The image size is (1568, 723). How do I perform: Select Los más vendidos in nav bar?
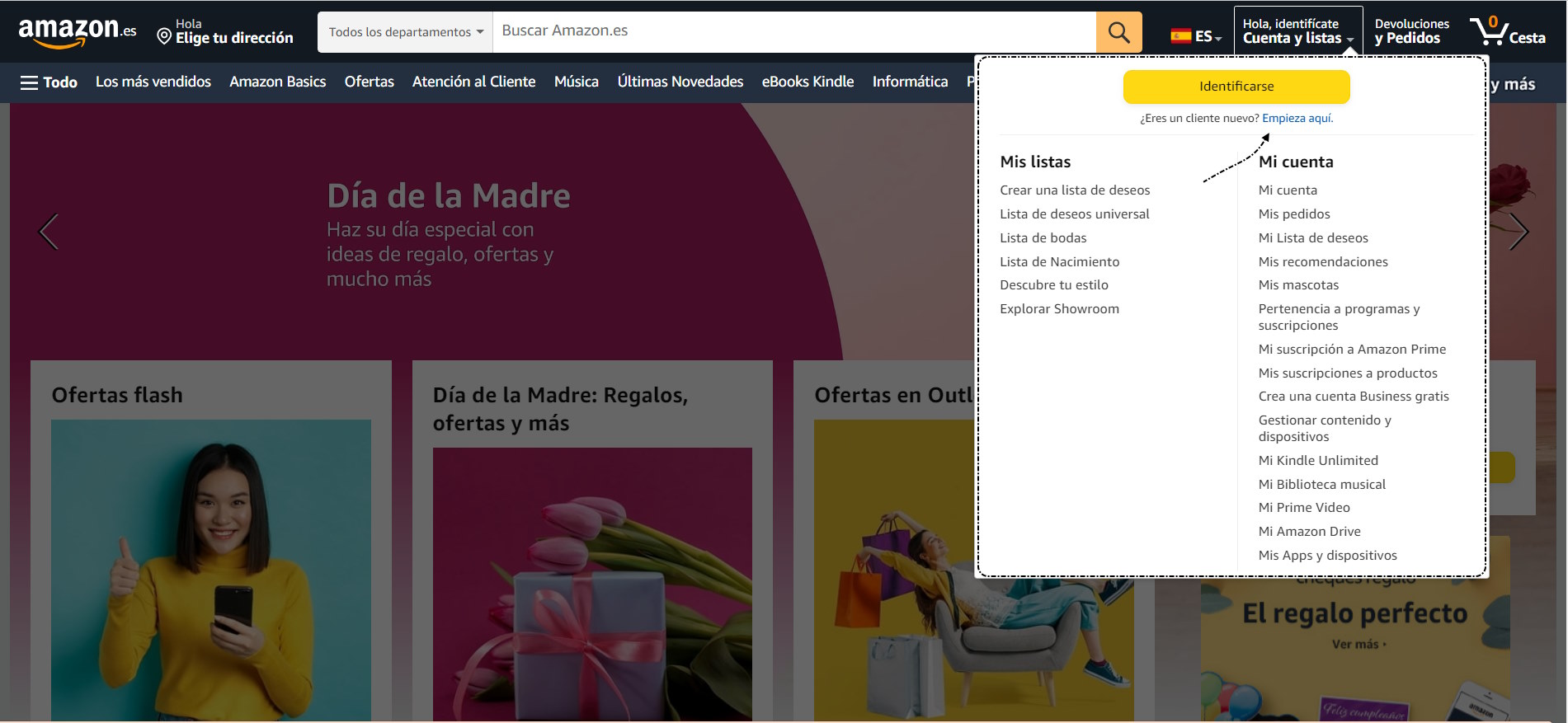153,82
